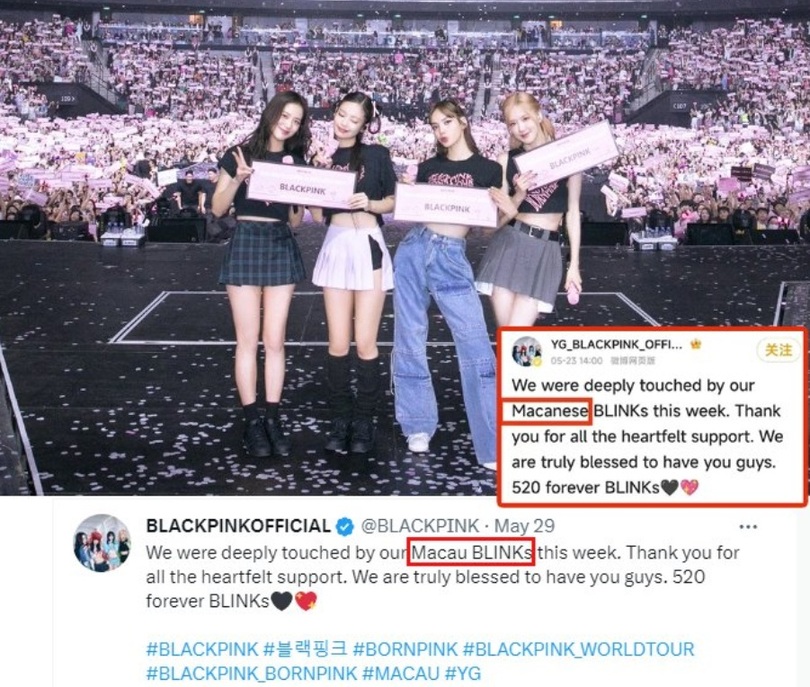
Task: Click the blue verified badge beside BLACKPINKOFFICIAL
Action: (345, 526)
